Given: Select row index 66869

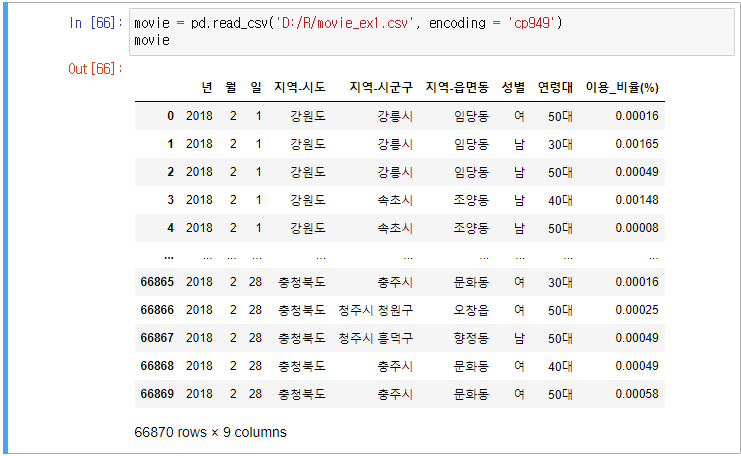Looking at the screenshot, I should coord(157,394).
